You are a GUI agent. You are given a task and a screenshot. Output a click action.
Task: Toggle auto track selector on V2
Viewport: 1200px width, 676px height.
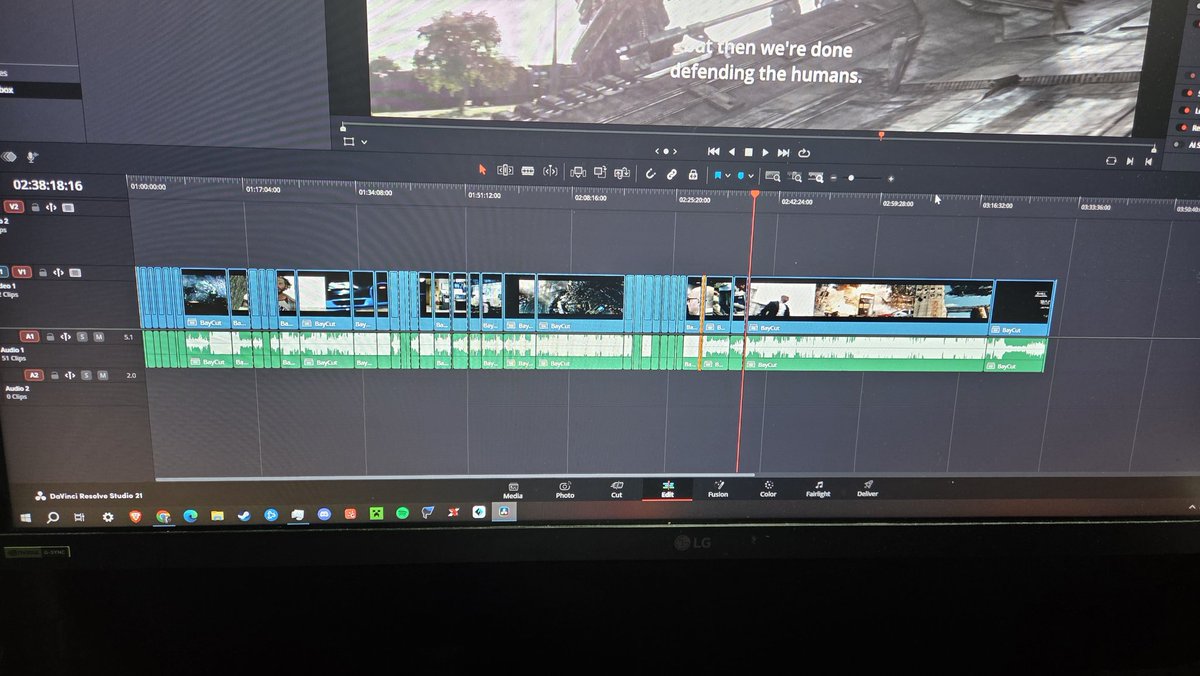tap(51, 208)
